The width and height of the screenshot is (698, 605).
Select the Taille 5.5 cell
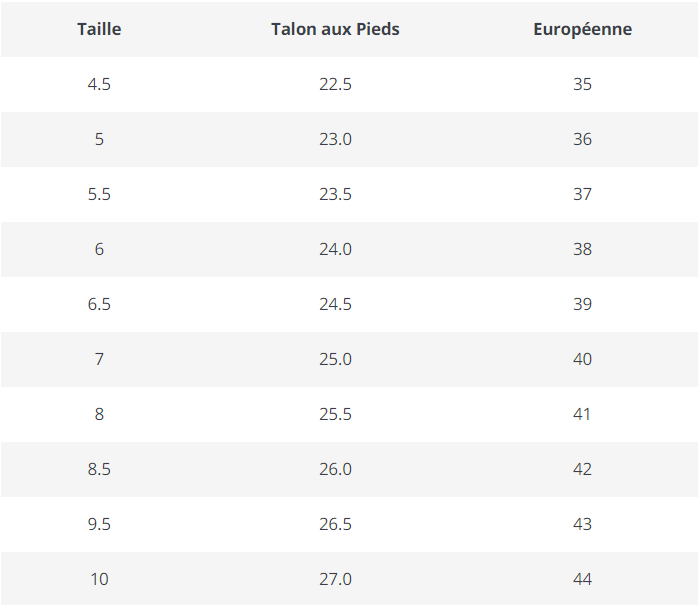(99, 194)
